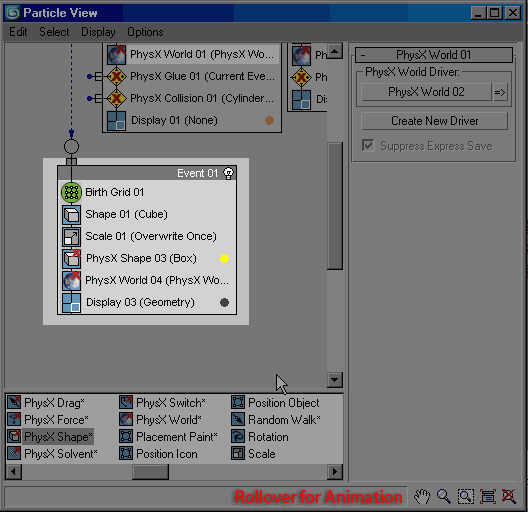Click the => arrow next to PhysX World 02

point(500,92)
